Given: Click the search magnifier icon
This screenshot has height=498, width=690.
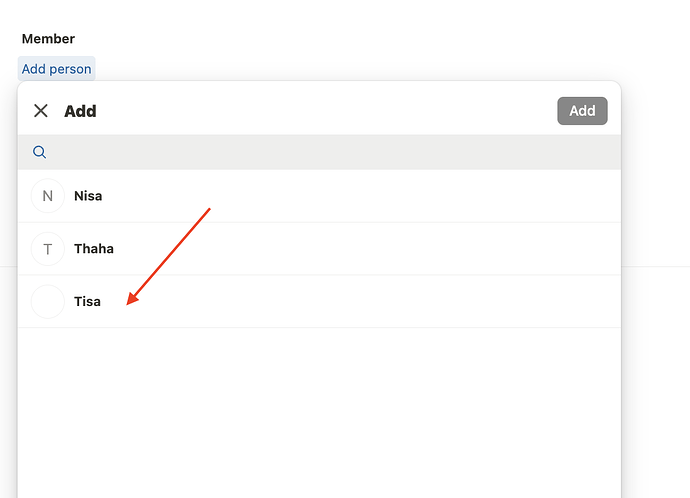Looking at the screenshot, I should tap(40, 152).
